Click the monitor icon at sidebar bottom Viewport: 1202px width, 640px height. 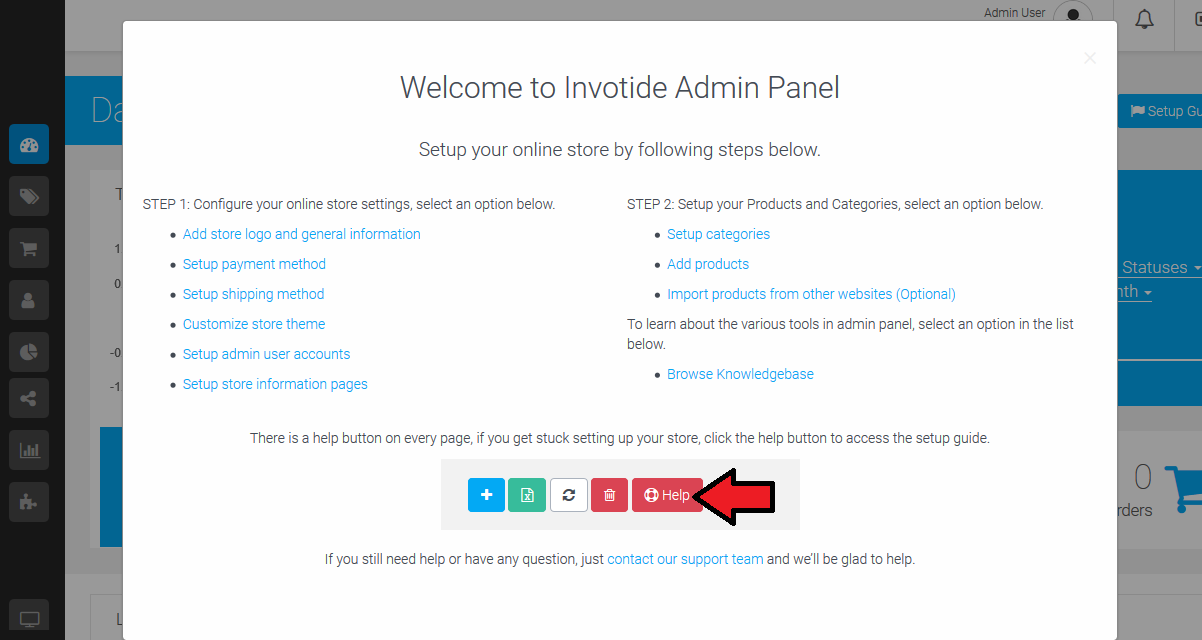pos(29,619)
